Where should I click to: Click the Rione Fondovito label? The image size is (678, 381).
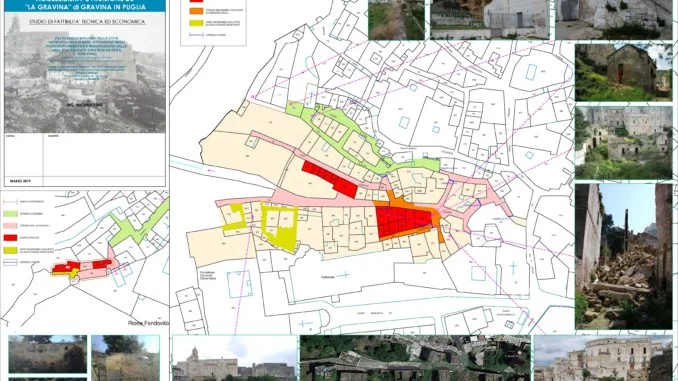coord(148,323)
